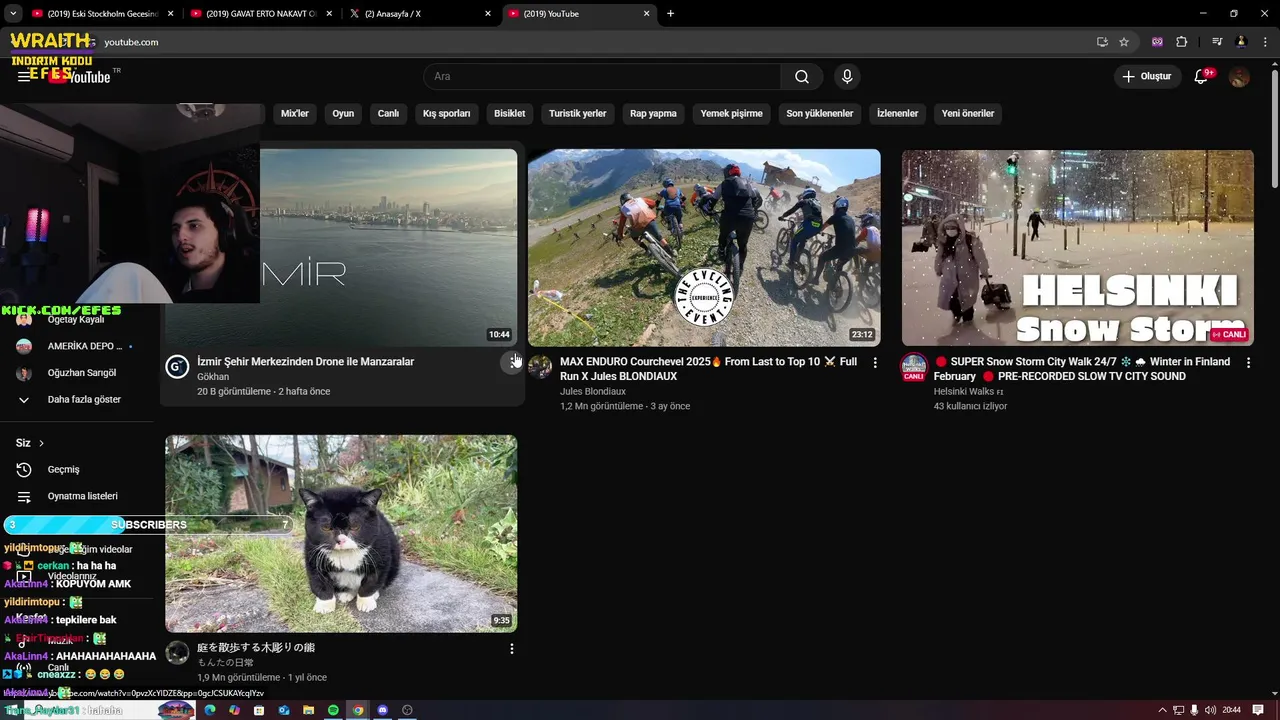Select the Yemek pişirme chip
Viewport: 1280px width, 720px height.
tap(731, 114)
